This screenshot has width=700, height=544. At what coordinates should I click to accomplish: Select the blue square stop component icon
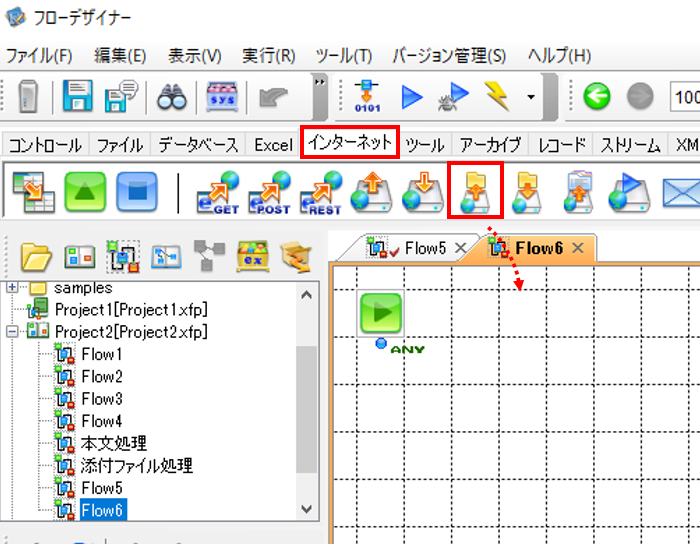[137, 192]
